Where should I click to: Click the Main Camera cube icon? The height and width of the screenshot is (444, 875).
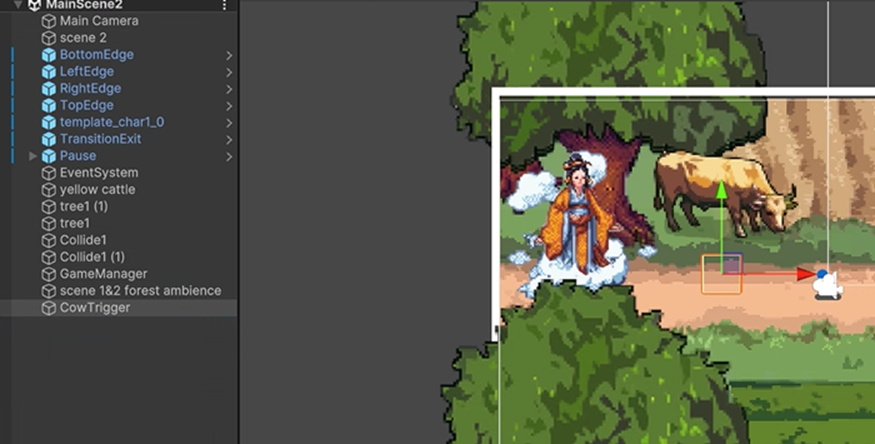[48, 21]
